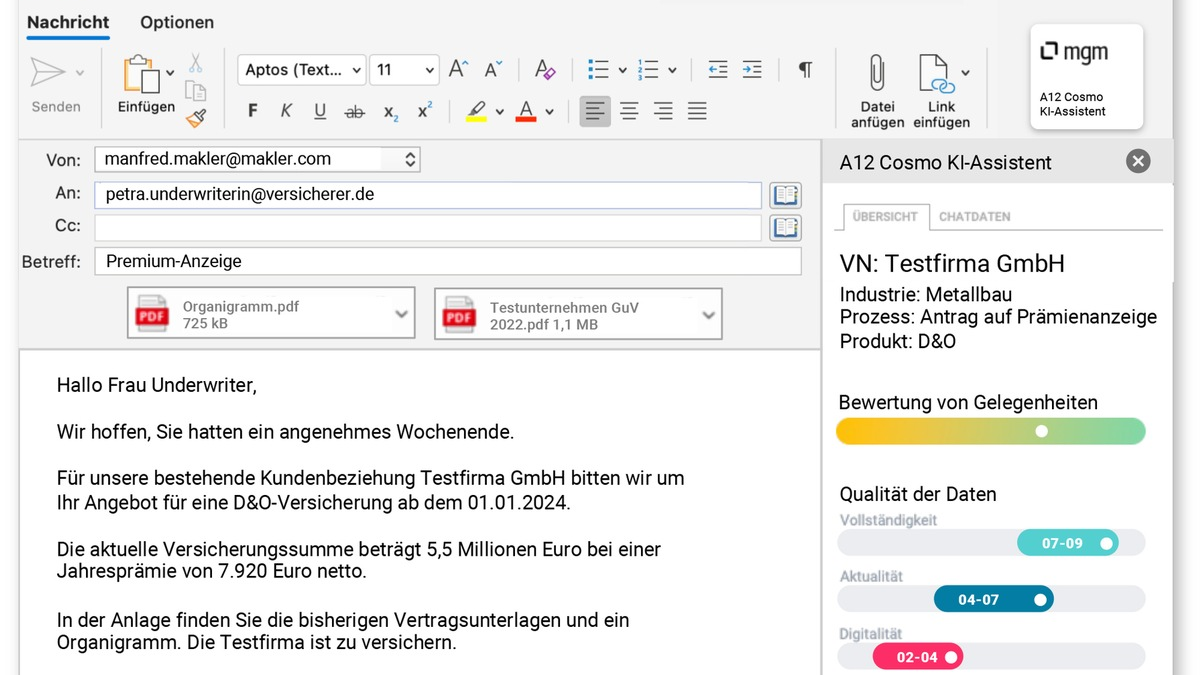This screenshot has height=675, width=1200.
Task: Adjust the Aktualität slider handle
Action: (1040, 599)
